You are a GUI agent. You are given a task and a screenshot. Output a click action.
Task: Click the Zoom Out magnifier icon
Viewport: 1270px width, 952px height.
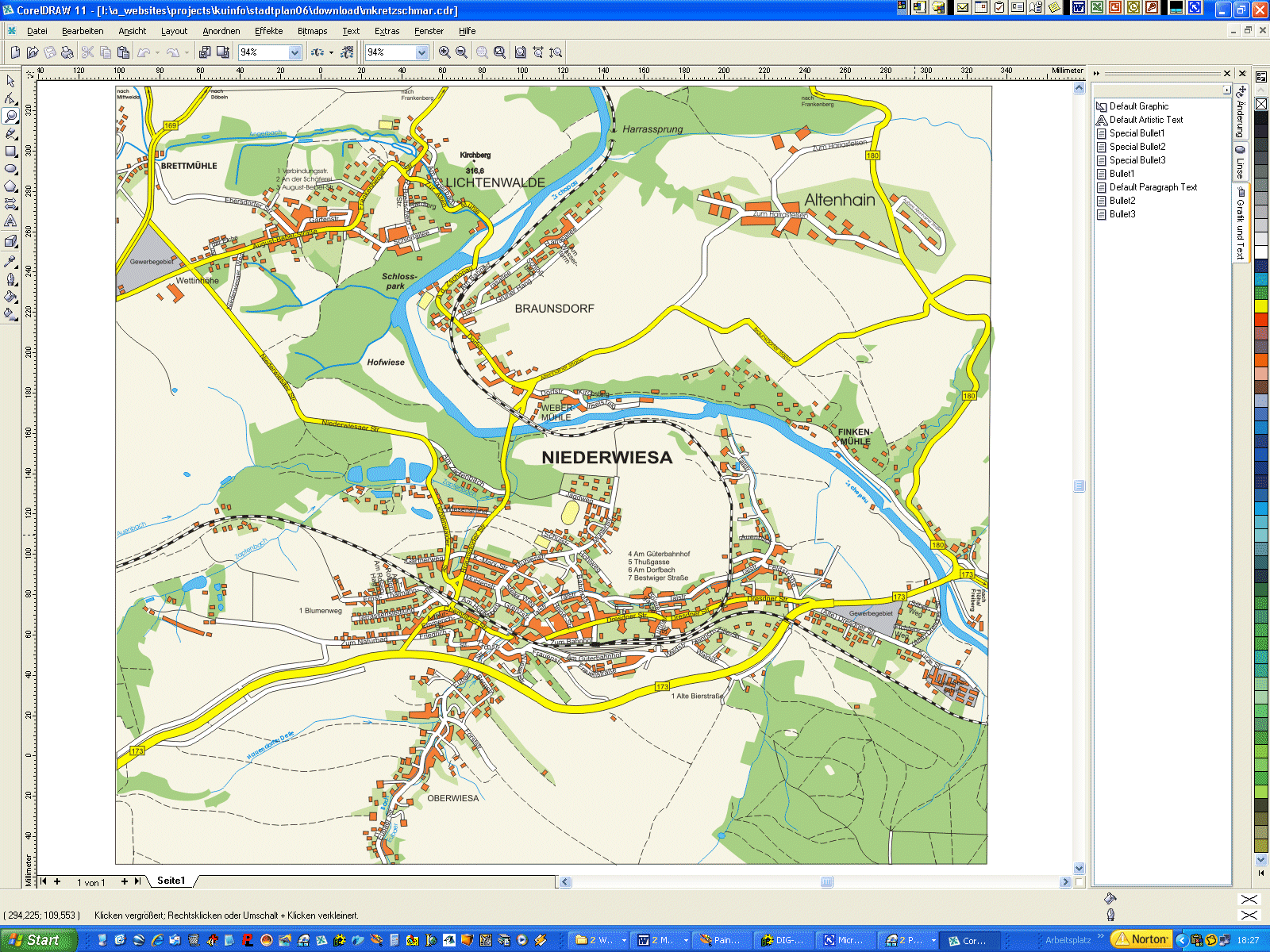pyautogui.click(x=461, y=52)
